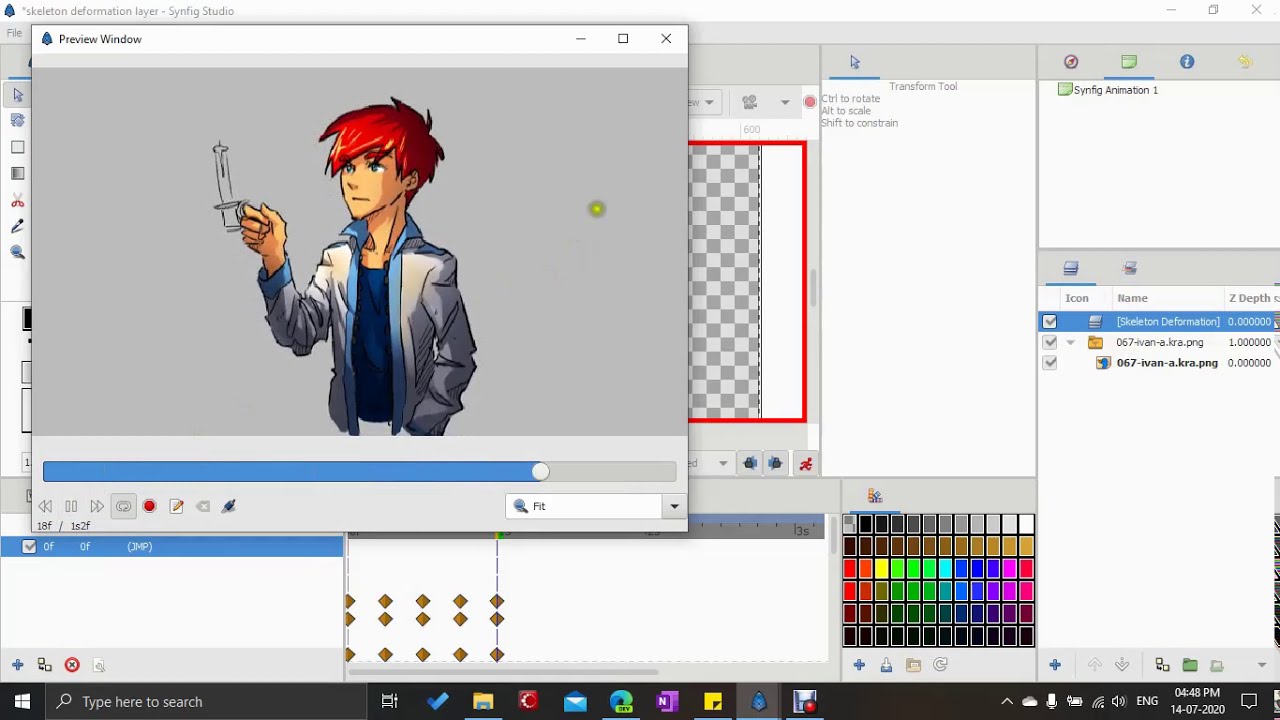Jump to previous frame in preview
This screenshot has height=720, width=1280.
pyautogui.click(x=45, y=506)
